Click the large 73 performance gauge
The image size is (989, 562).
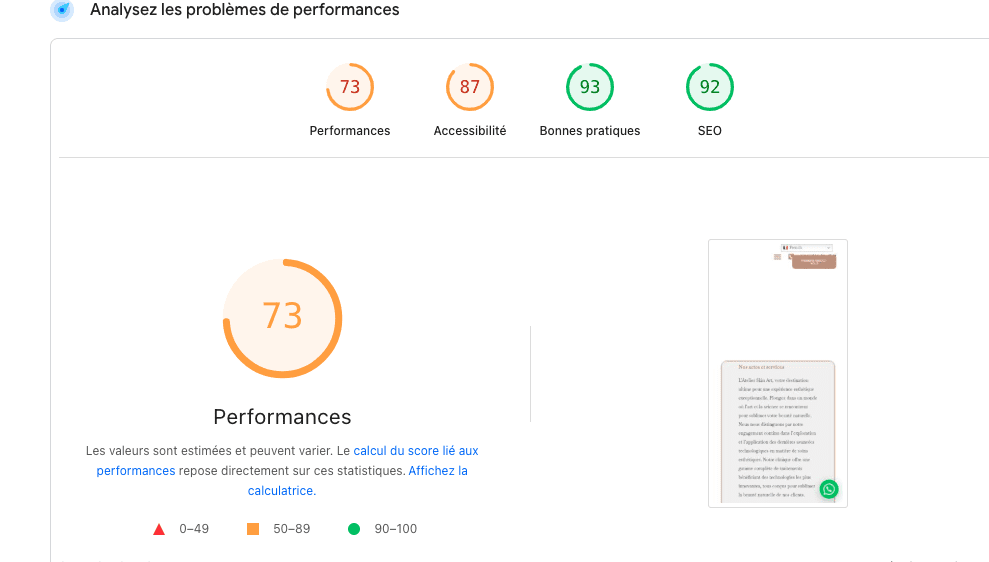click(x=282, y=317)
